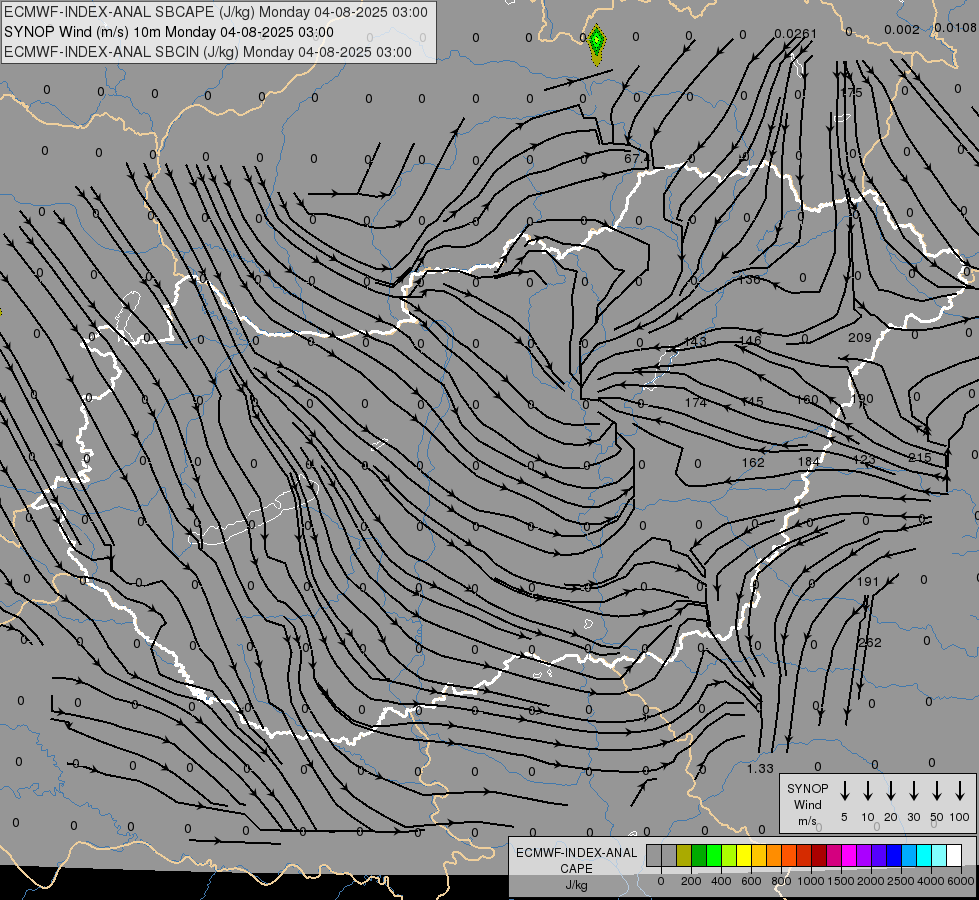This screenshot has height=900, width=979.
Task: Click the 262 CAPE value on the map
Action: click(x=870, y=642)
